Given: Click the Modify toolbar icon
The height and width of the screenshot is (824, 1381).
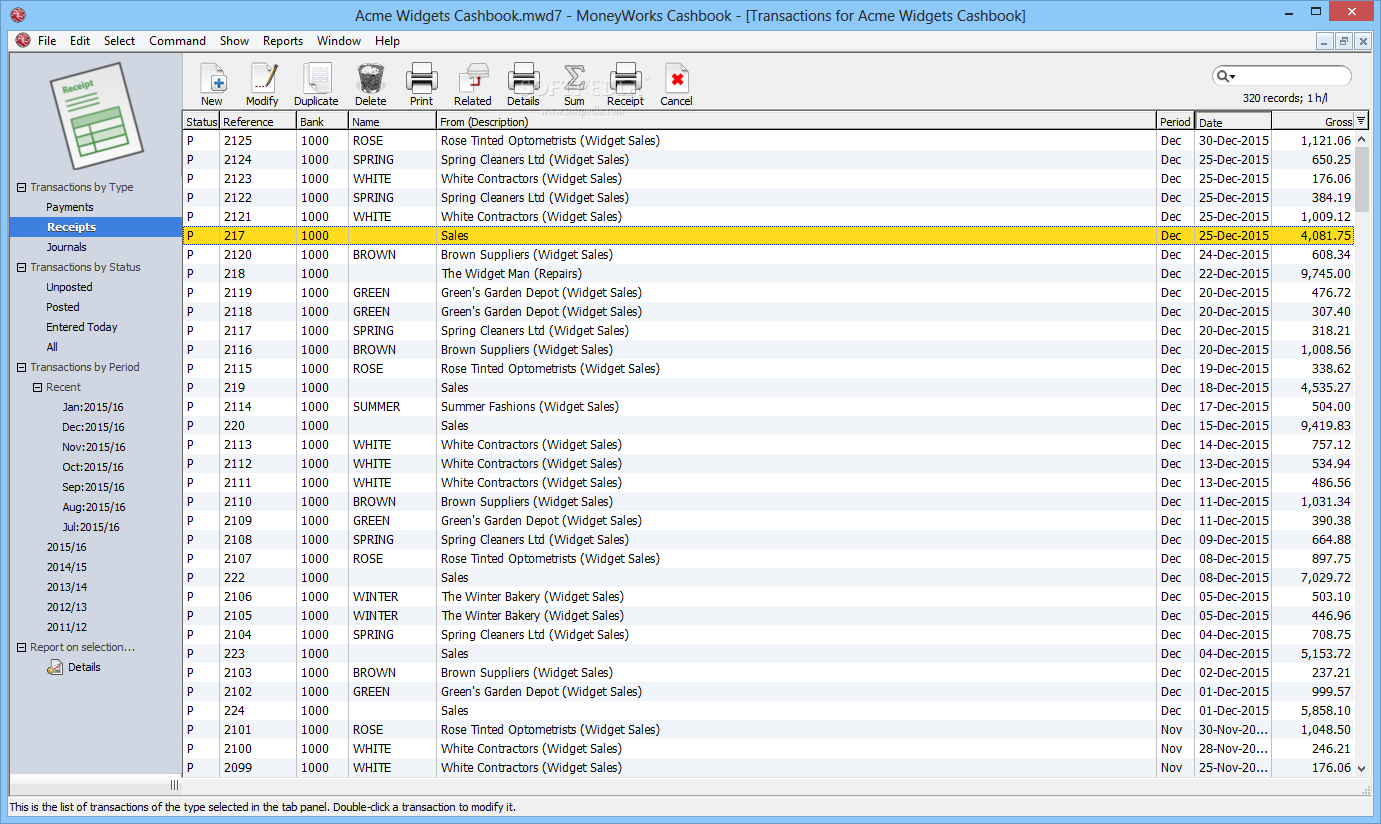Looking at the screenshot, I should point(263,78).
